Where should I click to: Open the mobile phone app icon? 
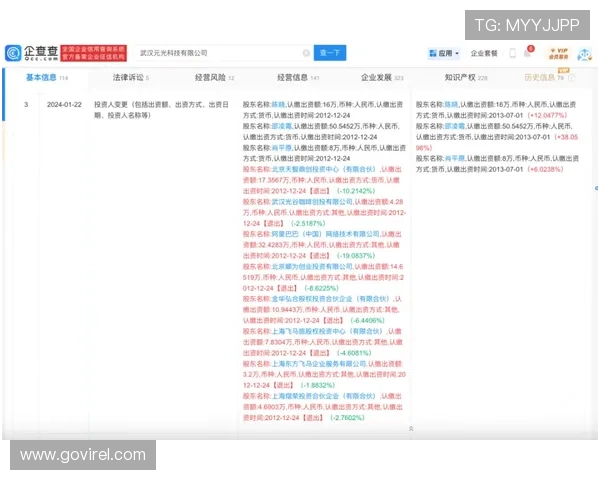tap(512, 53)
